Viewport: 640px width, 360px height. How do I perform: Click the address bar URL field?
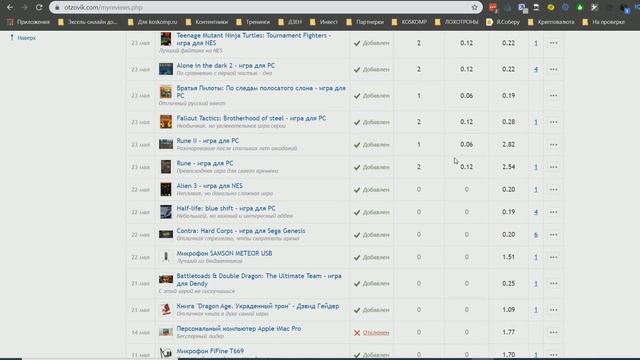click(x=261, y=7)
